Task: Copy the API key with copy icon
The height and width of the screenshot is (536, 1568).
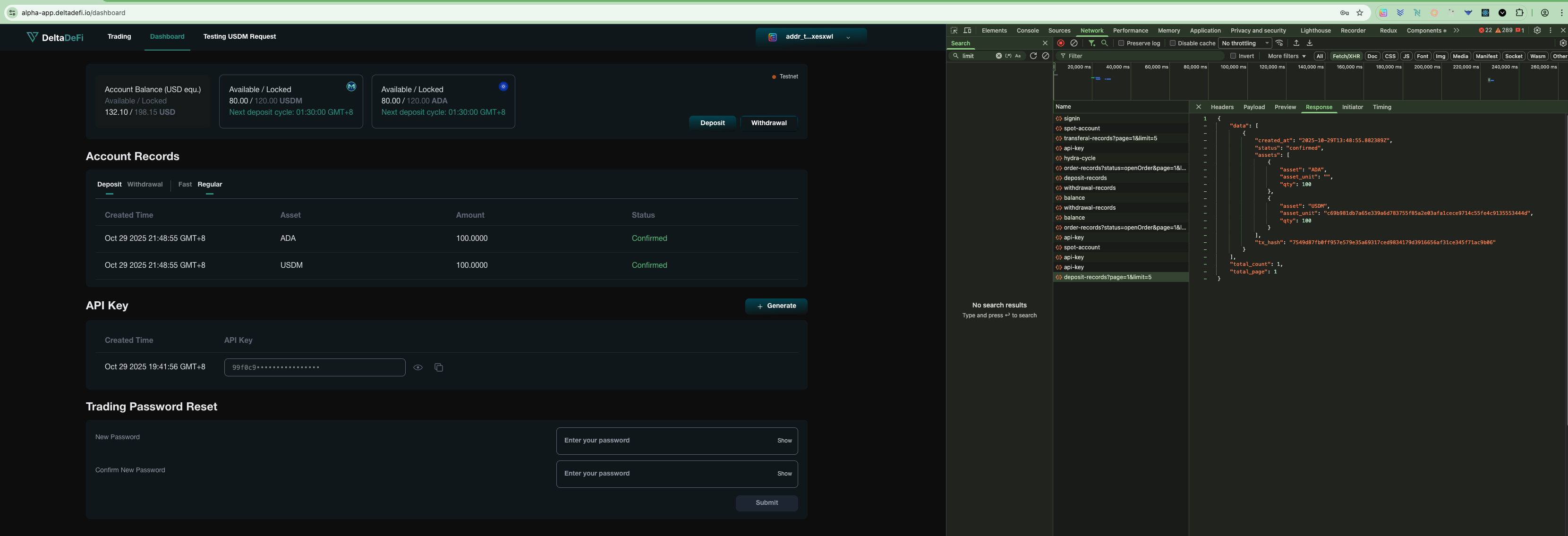Action: click(x=438, y=367)
